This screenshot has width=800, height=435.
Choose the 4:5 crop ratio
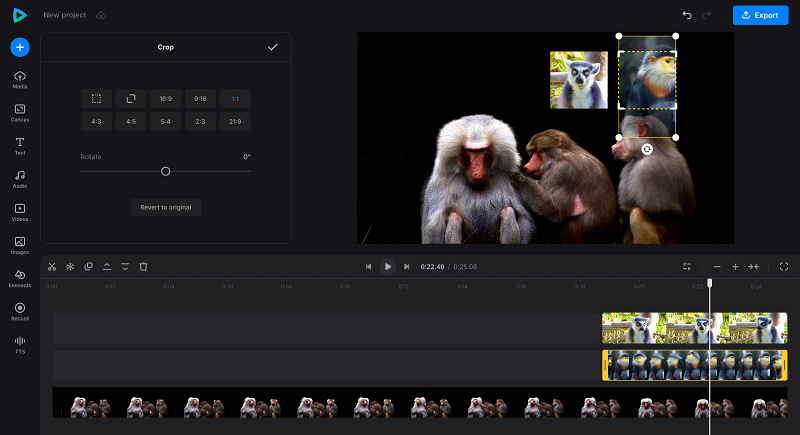point(131,121)
